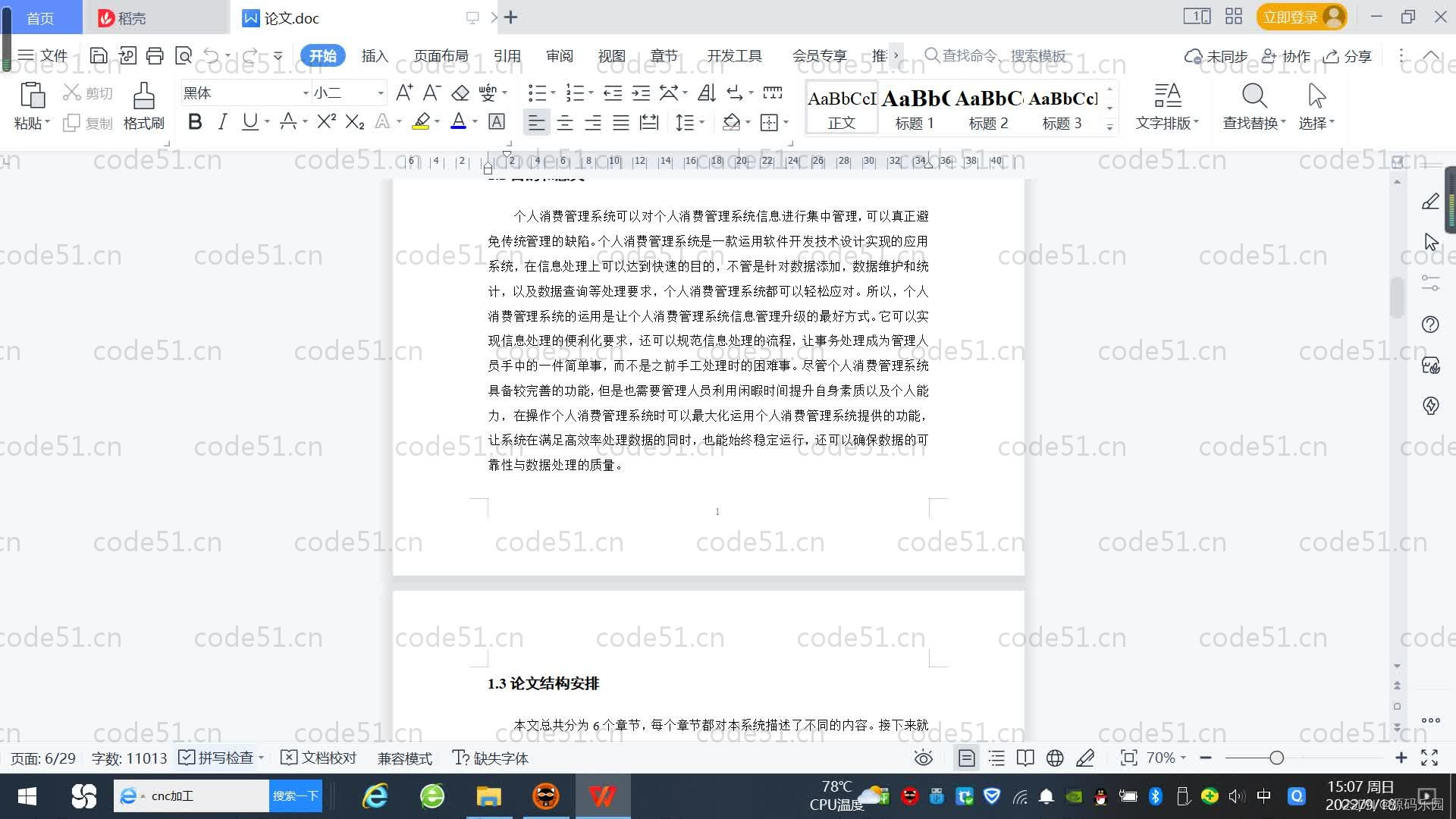This screenshot has width=1456, height=819.
Task: Enable eye protection mode in the status bar
Action: coord(923,758)
